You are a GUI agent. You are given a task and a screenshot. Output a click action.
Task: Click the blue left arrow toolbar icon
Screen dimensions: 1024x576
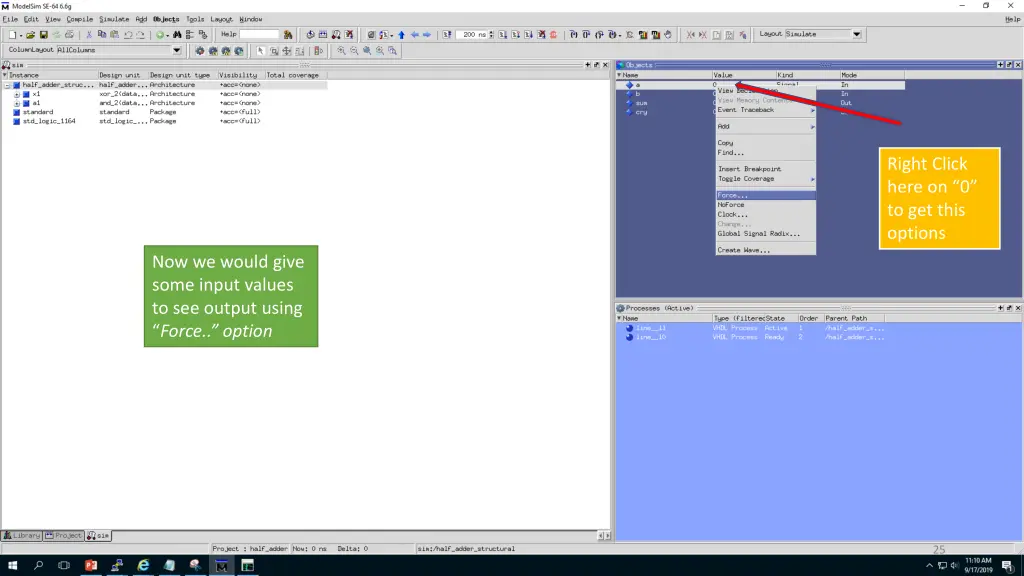coord(415,35)
